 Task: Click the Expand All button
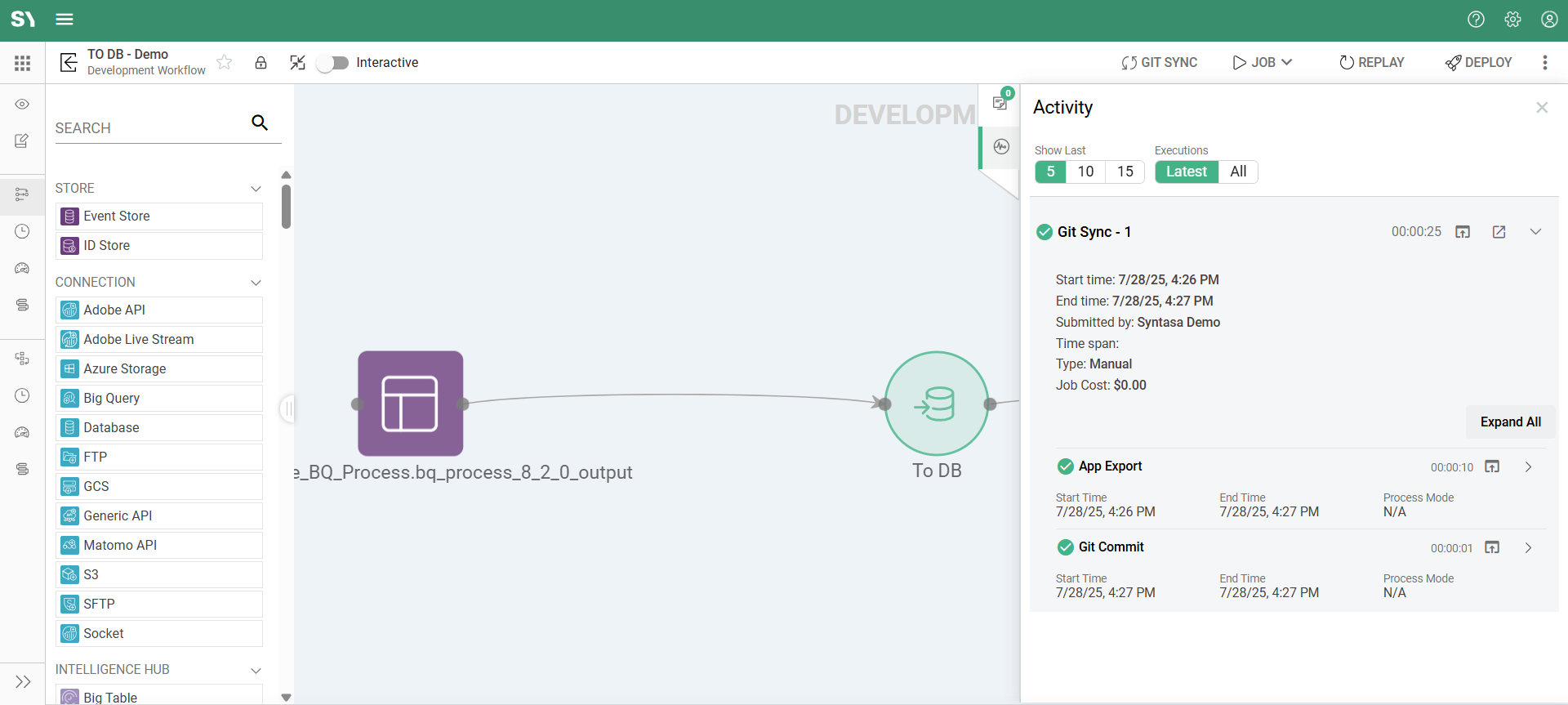[1510, 422]
